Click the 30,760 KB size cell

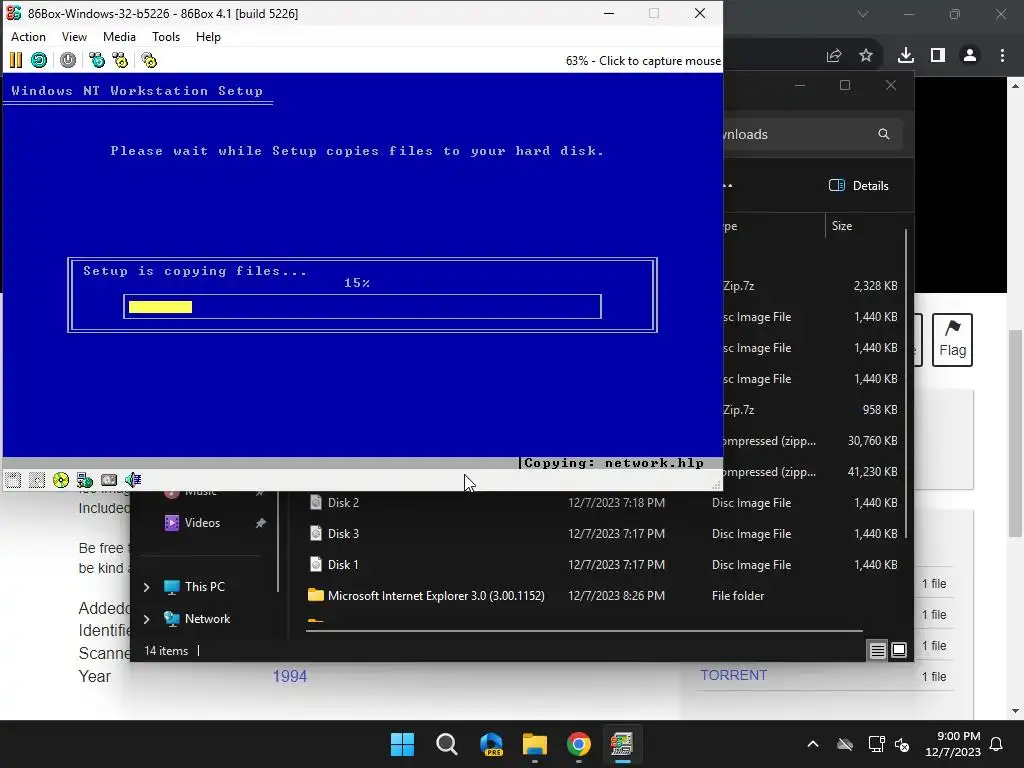coord(872,441)
